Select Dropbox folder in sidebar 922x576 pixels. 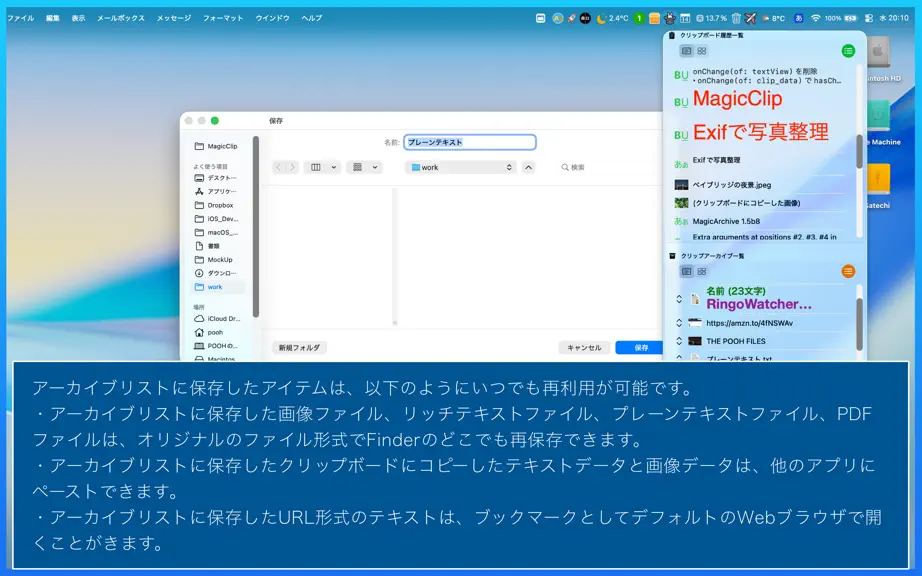pos(216,205)
